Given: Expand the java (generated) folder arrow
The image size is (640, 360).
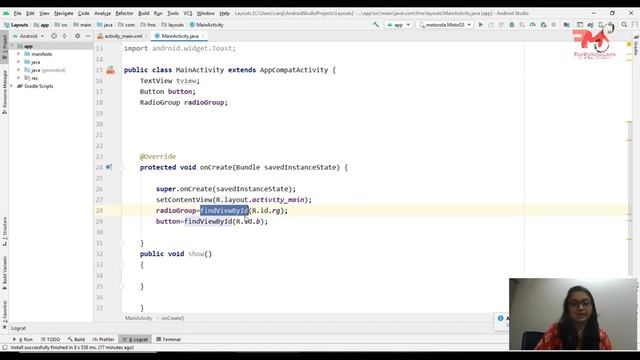Looking at the screenshot, I should [x=18, y=70].
